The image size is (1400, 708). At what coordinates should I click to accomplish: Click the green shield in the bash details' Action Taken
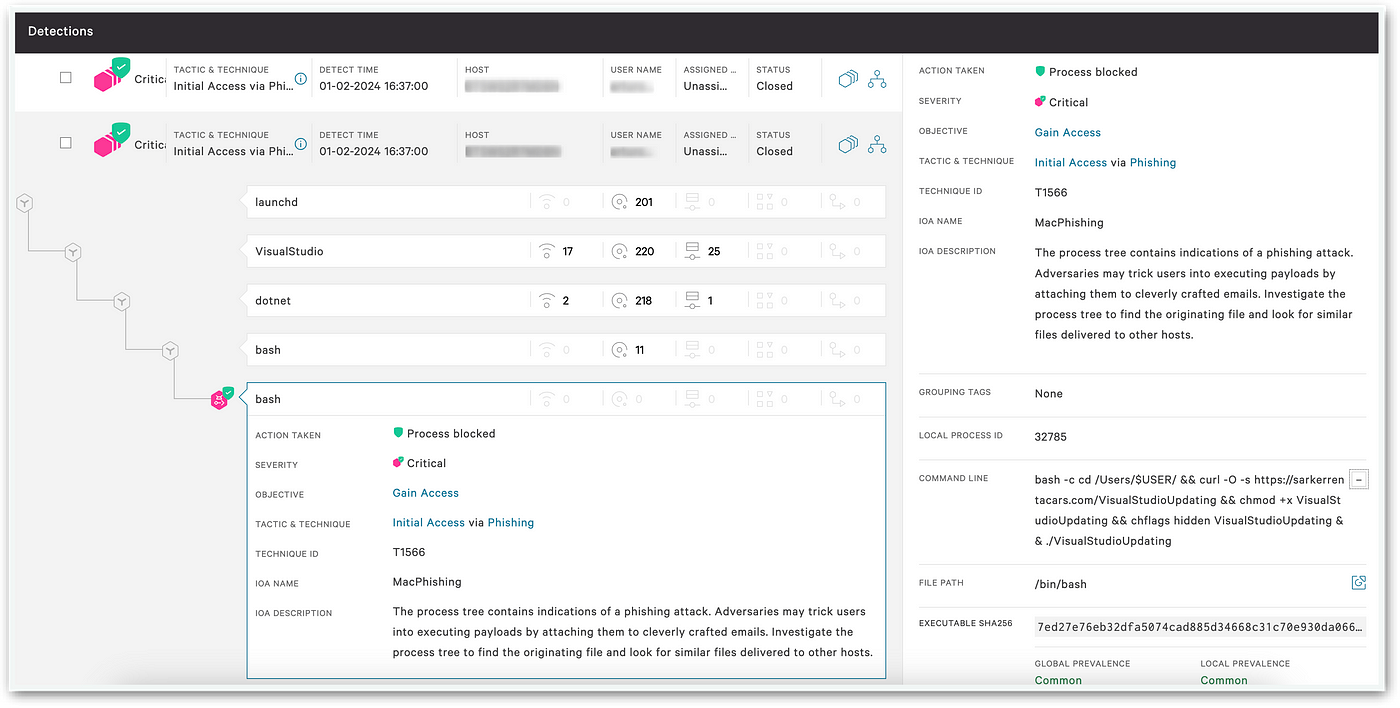[x=398, y=433]
